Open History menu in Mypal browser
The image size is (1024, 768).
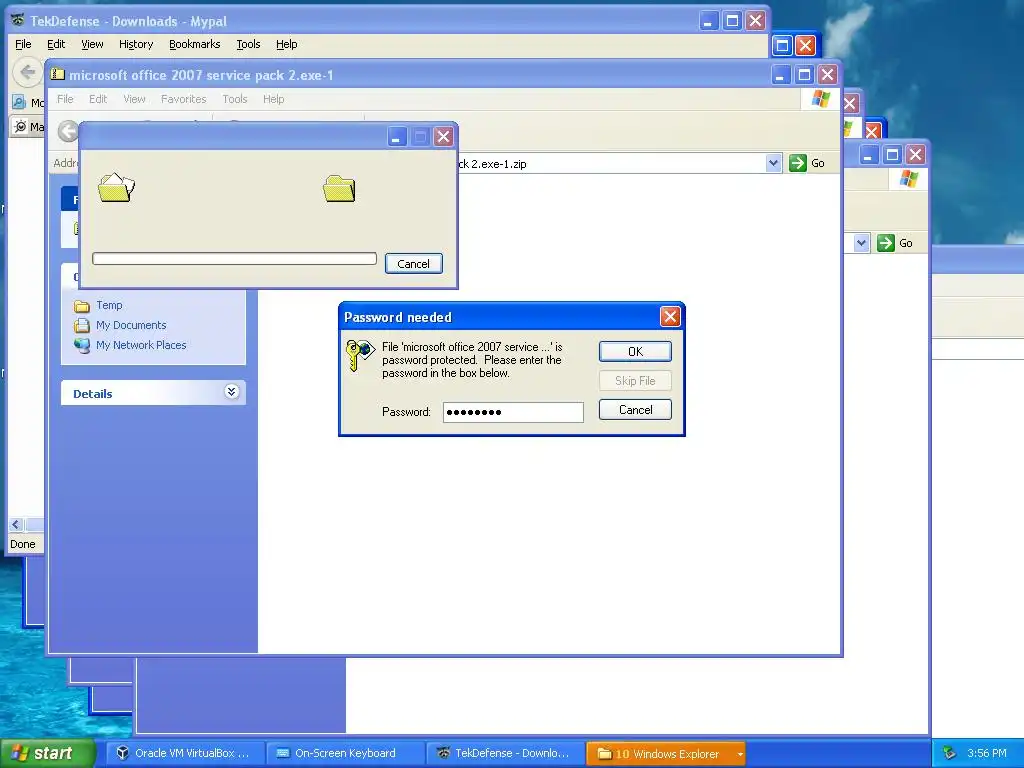[x=136, y=44]
